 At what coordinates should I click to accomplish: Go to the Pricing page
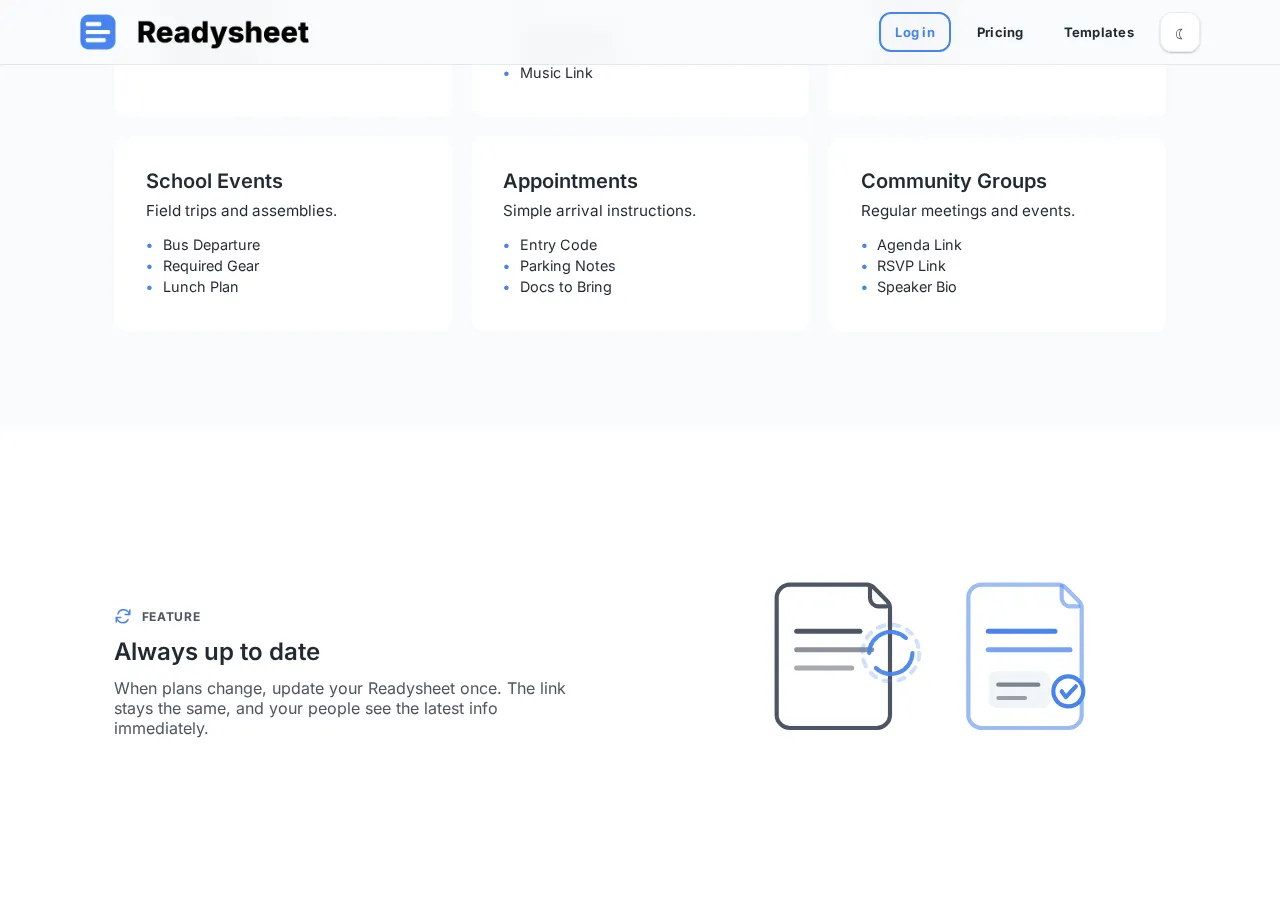1000,32
